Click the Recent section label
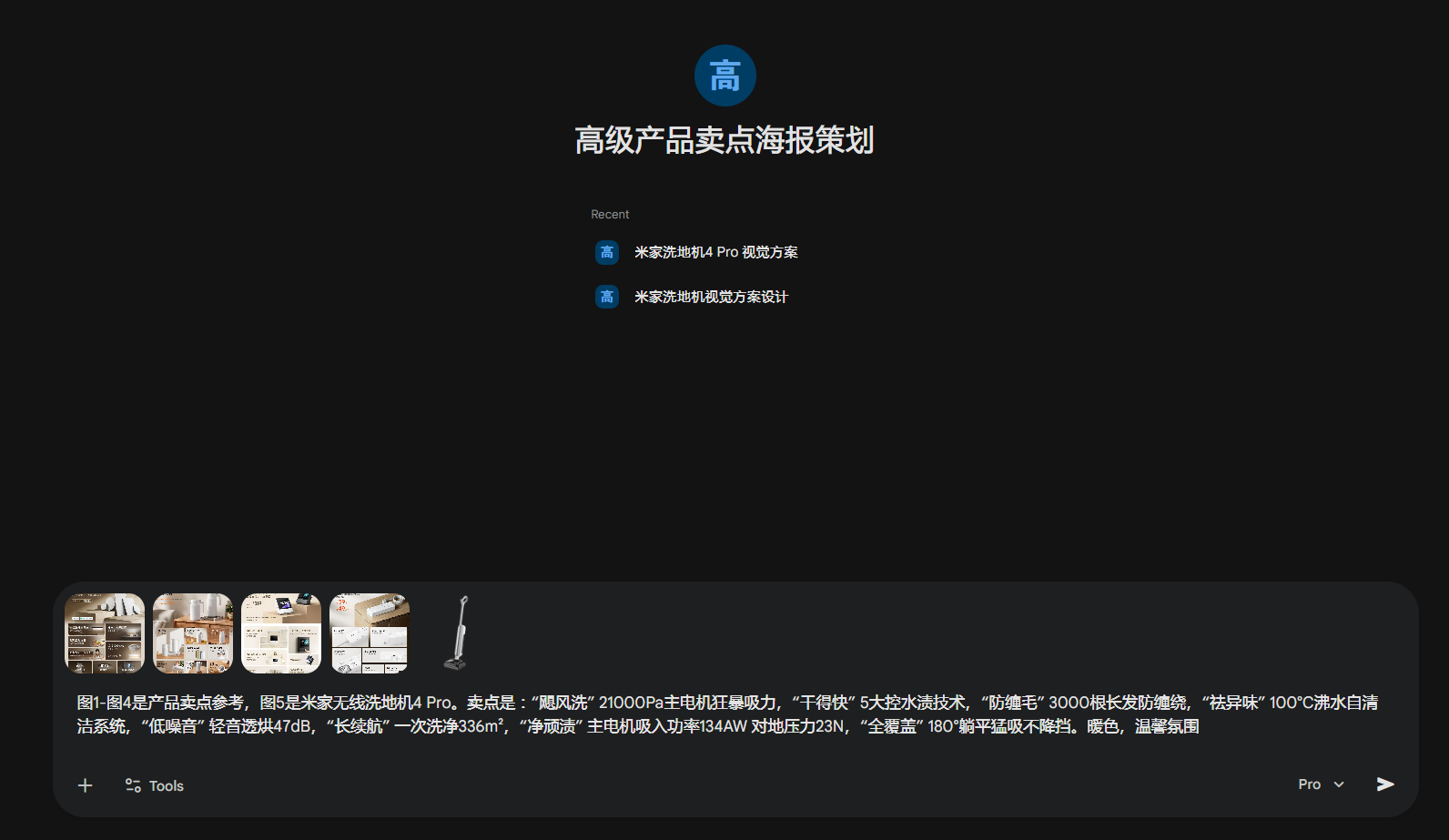This screenshot has height=840, width=1449. (x=610, y=215)
